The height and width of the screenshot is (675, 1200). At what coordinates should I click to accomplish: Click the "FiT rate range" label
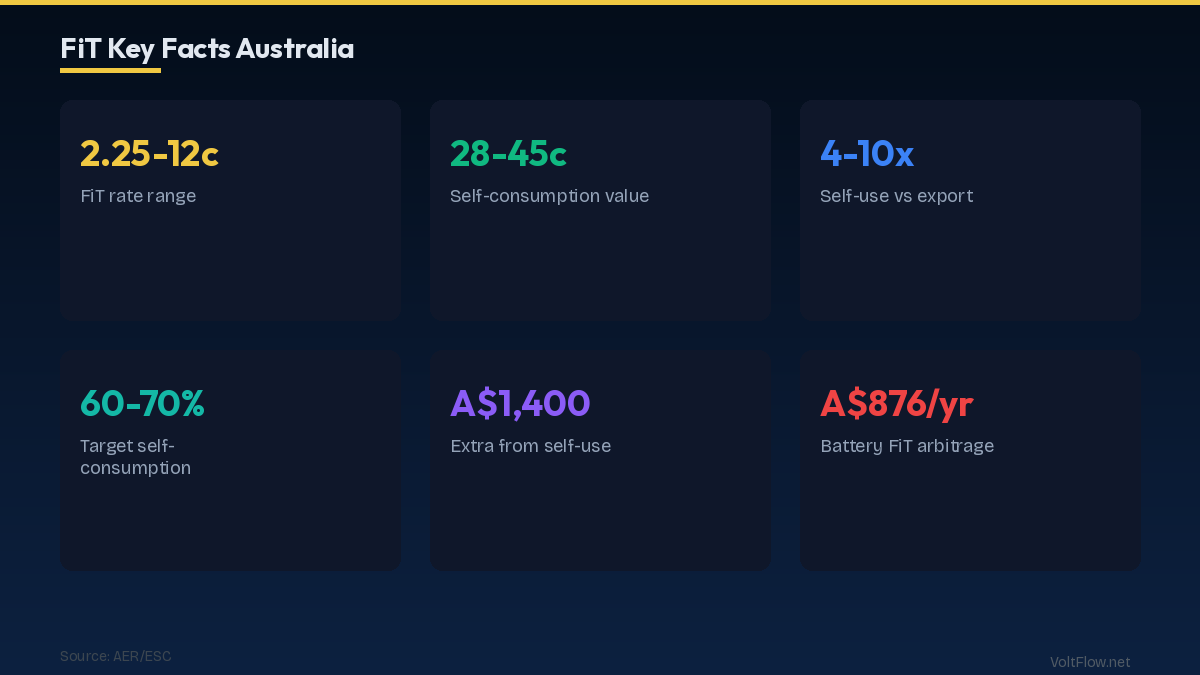pos(138,196)
